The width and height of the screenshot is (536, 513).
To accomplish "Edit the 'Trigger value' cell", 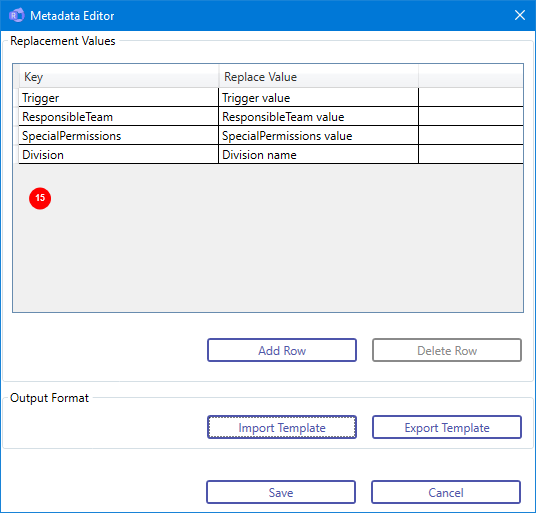I will pos(318,98).
